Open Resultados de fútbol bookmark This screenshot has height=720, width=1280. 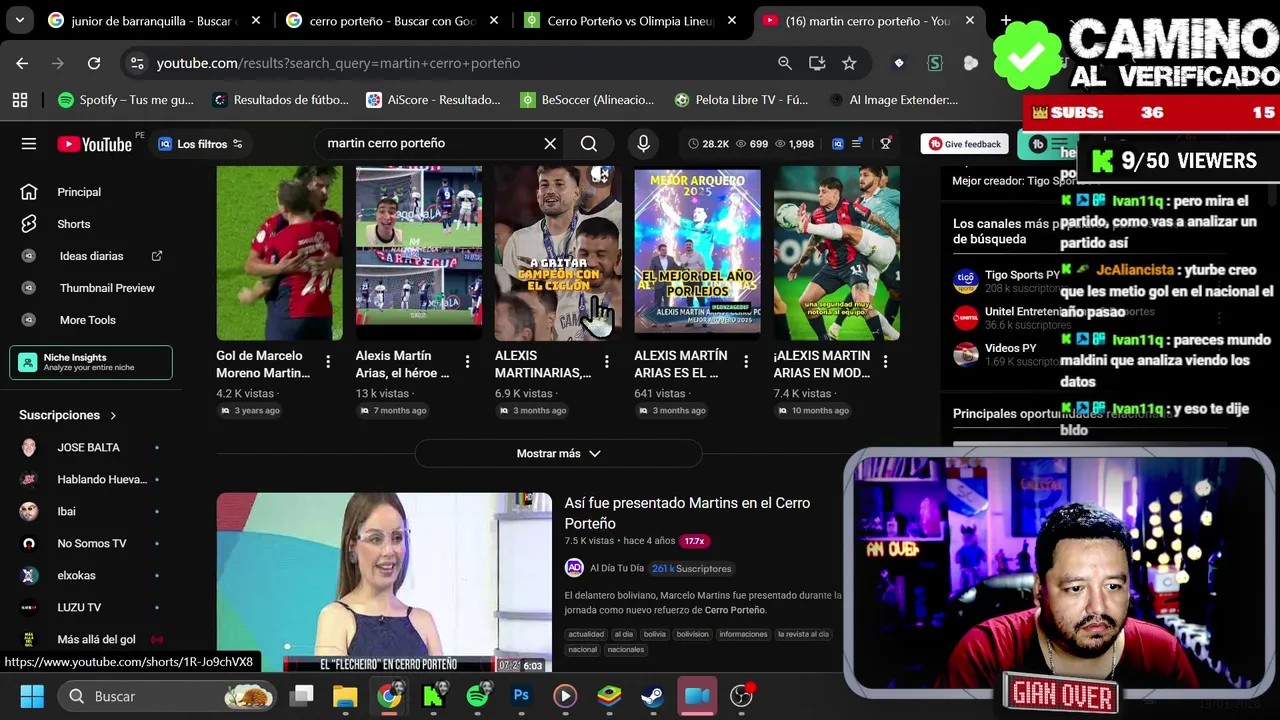[x=280, y=100]
